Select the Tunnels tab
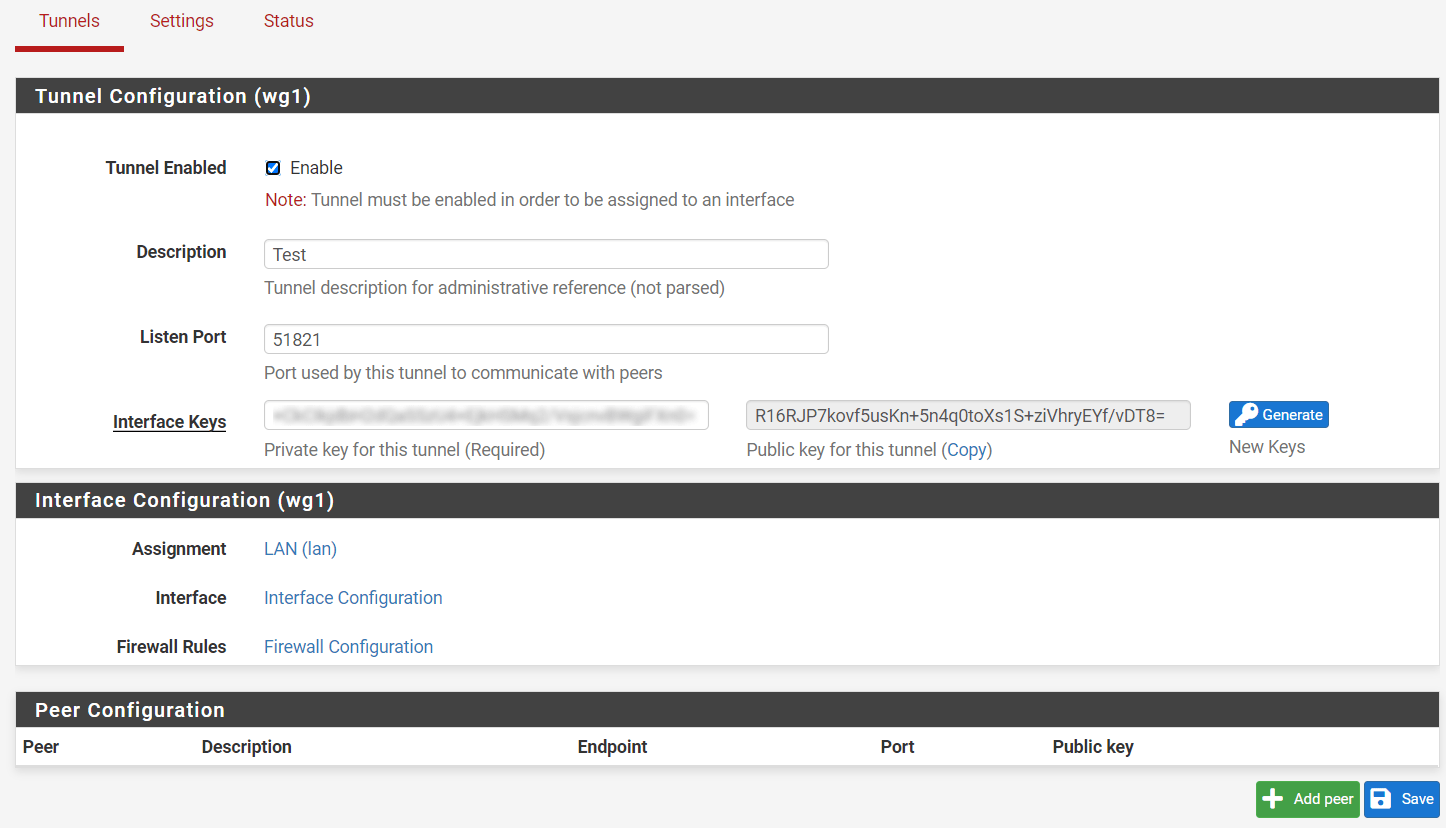The height and width of the screenshot is (828, 1446). [x=69, y=21]
